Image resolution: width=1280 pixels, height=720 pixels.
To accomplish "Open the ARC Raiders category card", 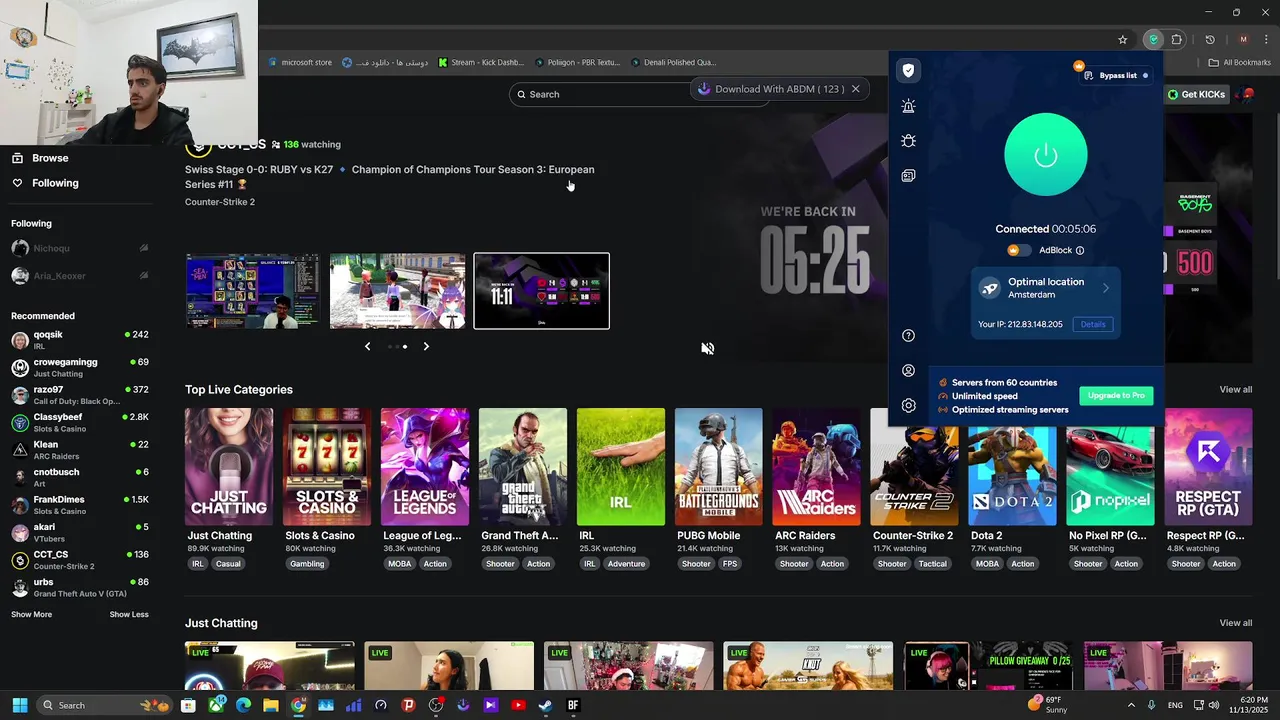I will pos(817,467).
